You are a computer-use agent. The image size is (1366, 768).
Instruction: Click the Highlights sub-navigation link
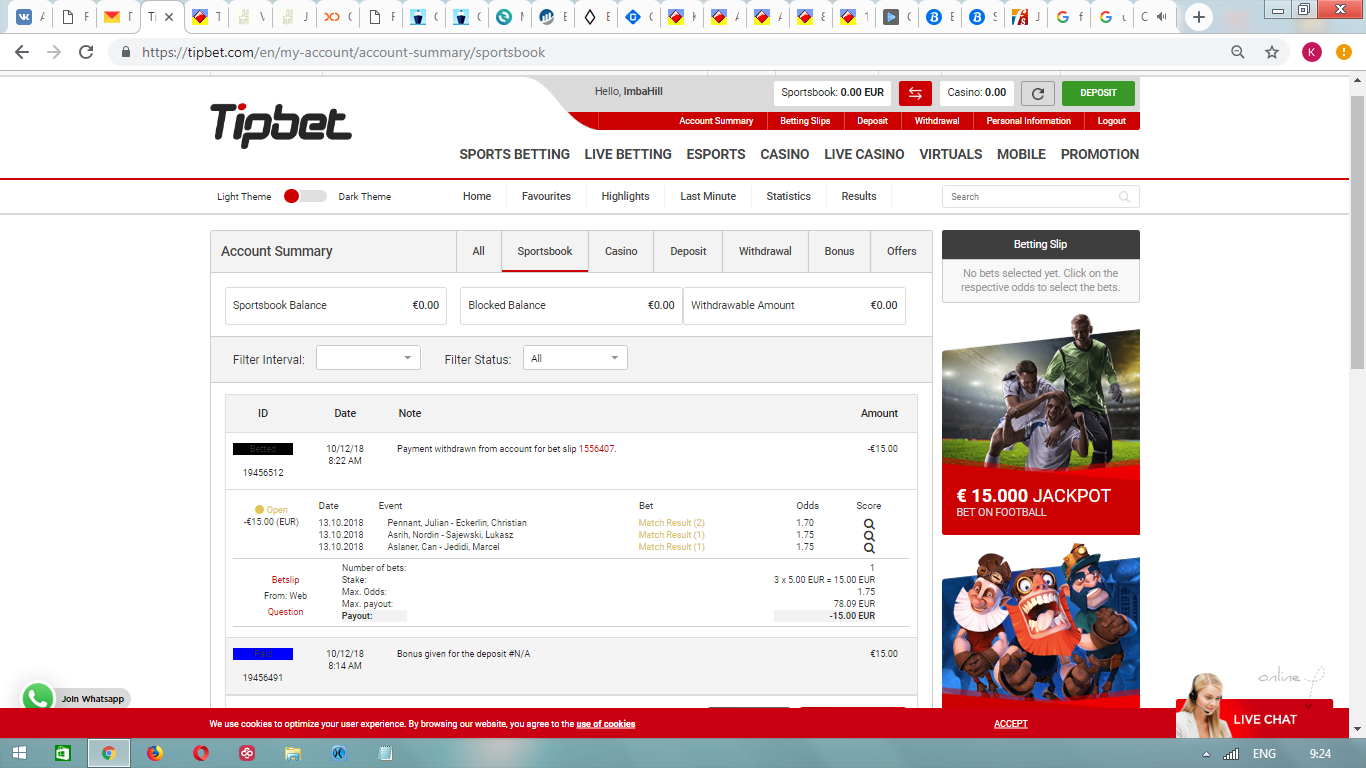point(625,196)
